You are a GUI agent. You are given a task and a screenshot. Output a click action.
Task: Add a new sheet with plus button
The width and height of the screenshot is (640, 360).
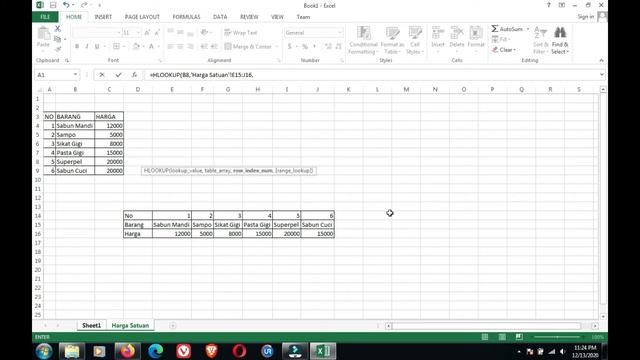pyautogui.click(x=173, y=325)
